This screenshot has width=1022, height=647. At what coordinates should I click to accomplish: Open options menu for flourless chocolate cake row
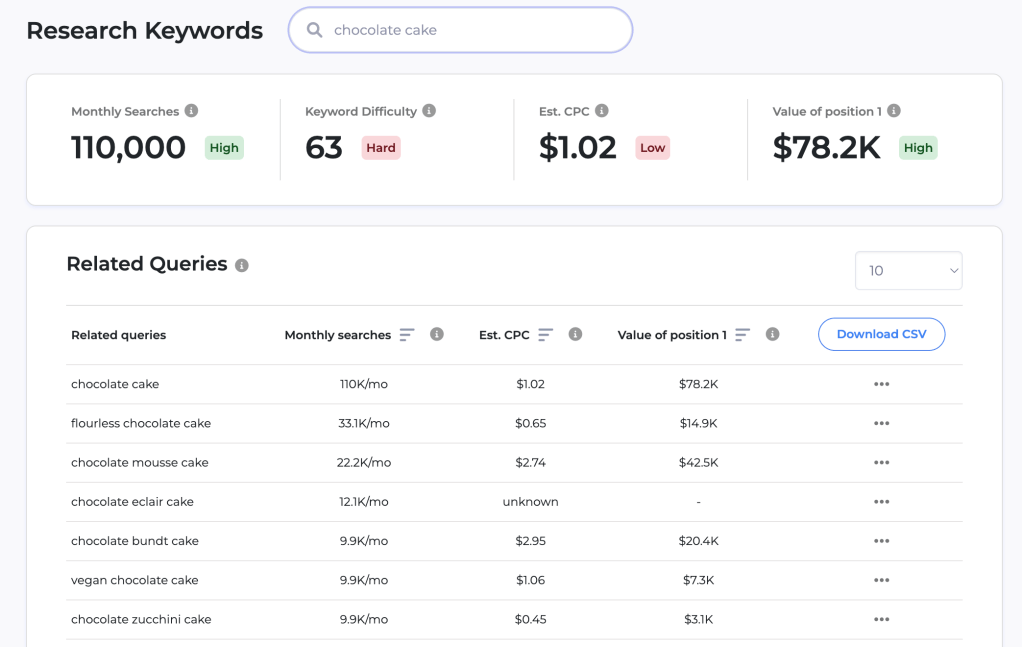coord(881,423)
